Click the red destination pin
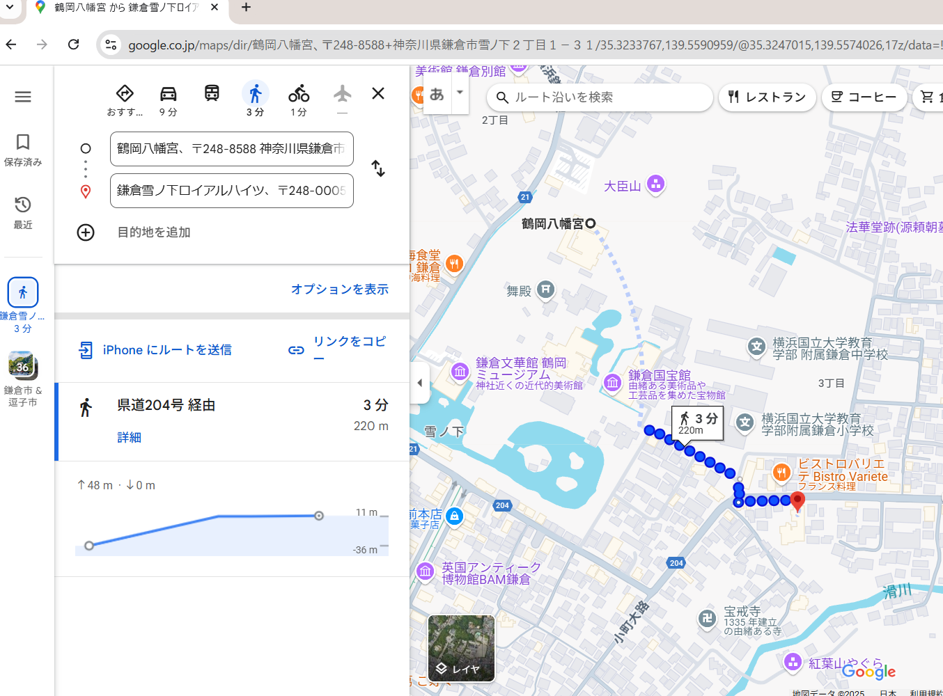 [x=797, y=502]
